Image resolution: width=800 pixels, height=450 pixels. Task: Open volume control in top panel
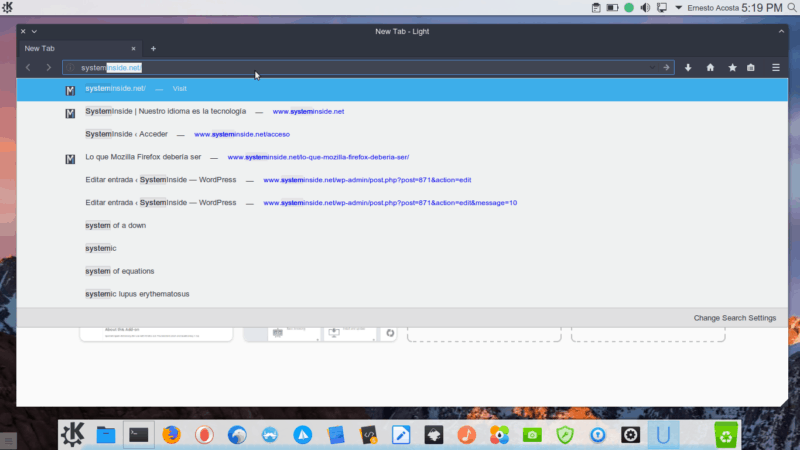645,8
